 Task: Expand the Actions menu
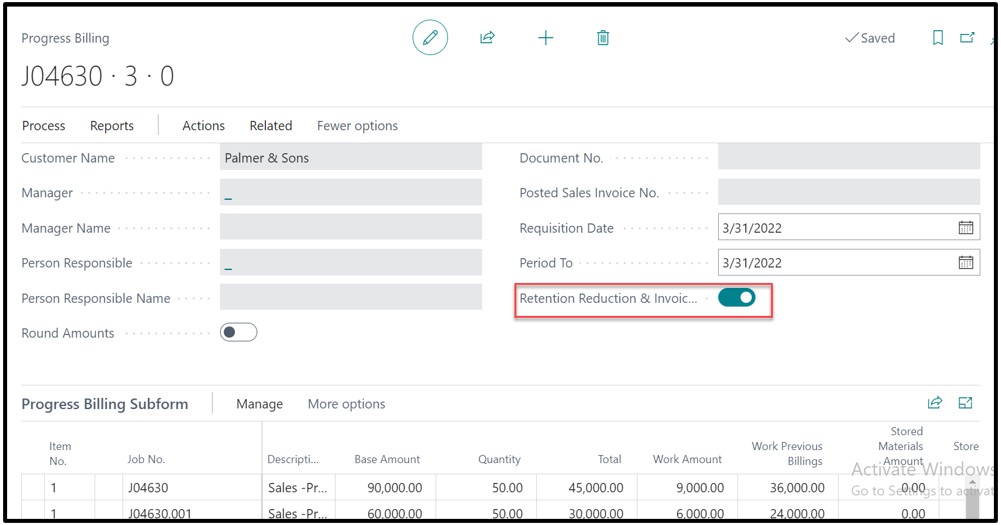203,126
